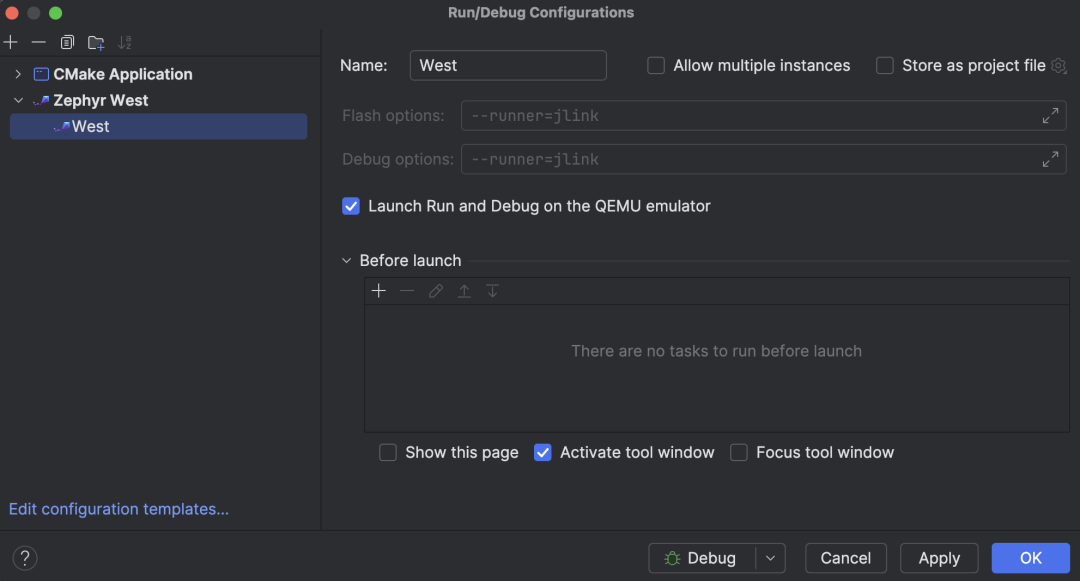The height and width of the screenshot is (581, 1080).
Task: Copy the selected configuration
Action: coord(67,43)
